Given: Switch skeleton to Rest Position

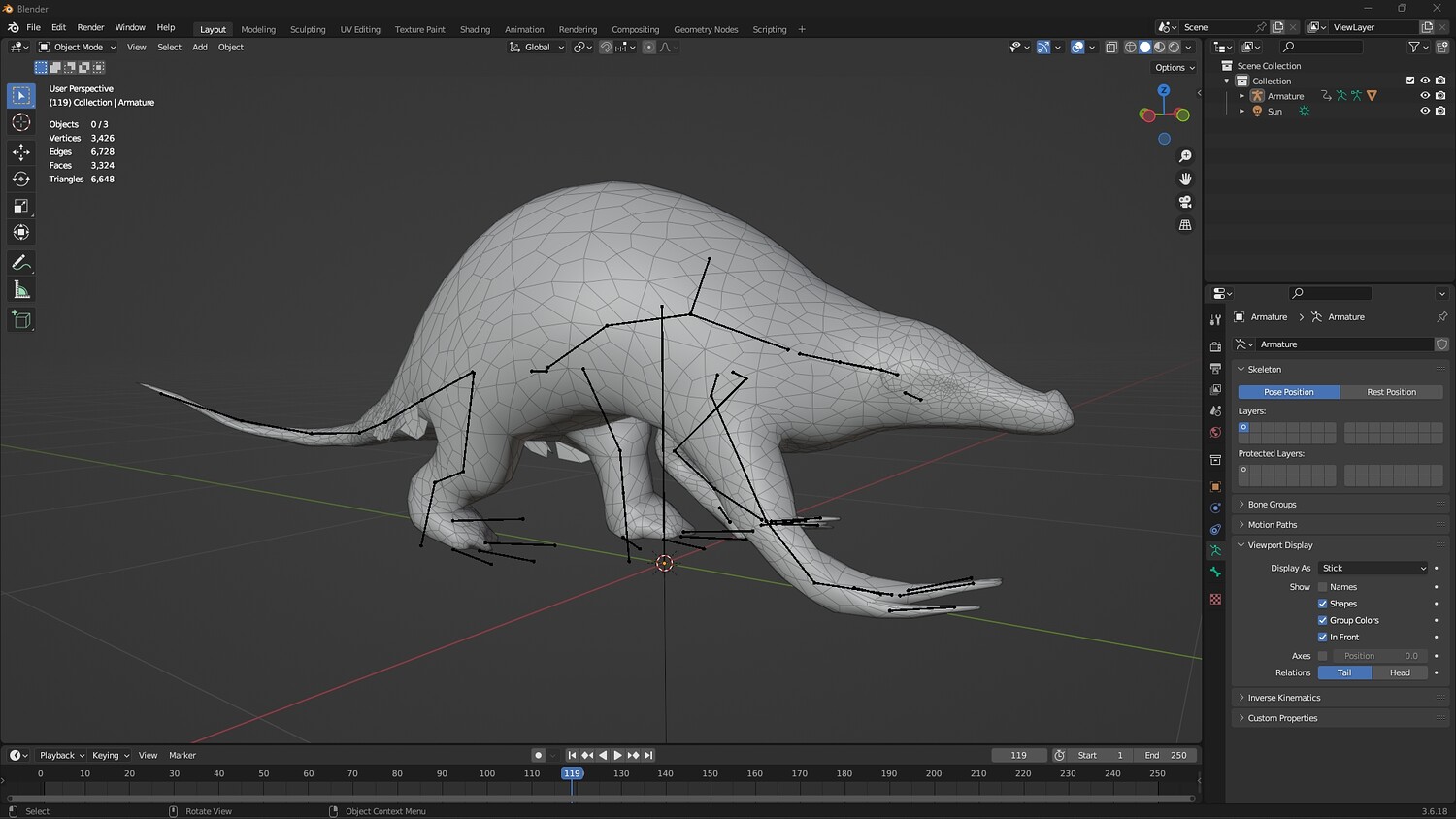Looking at the screenshot, I should click(x=1391, y=392).
